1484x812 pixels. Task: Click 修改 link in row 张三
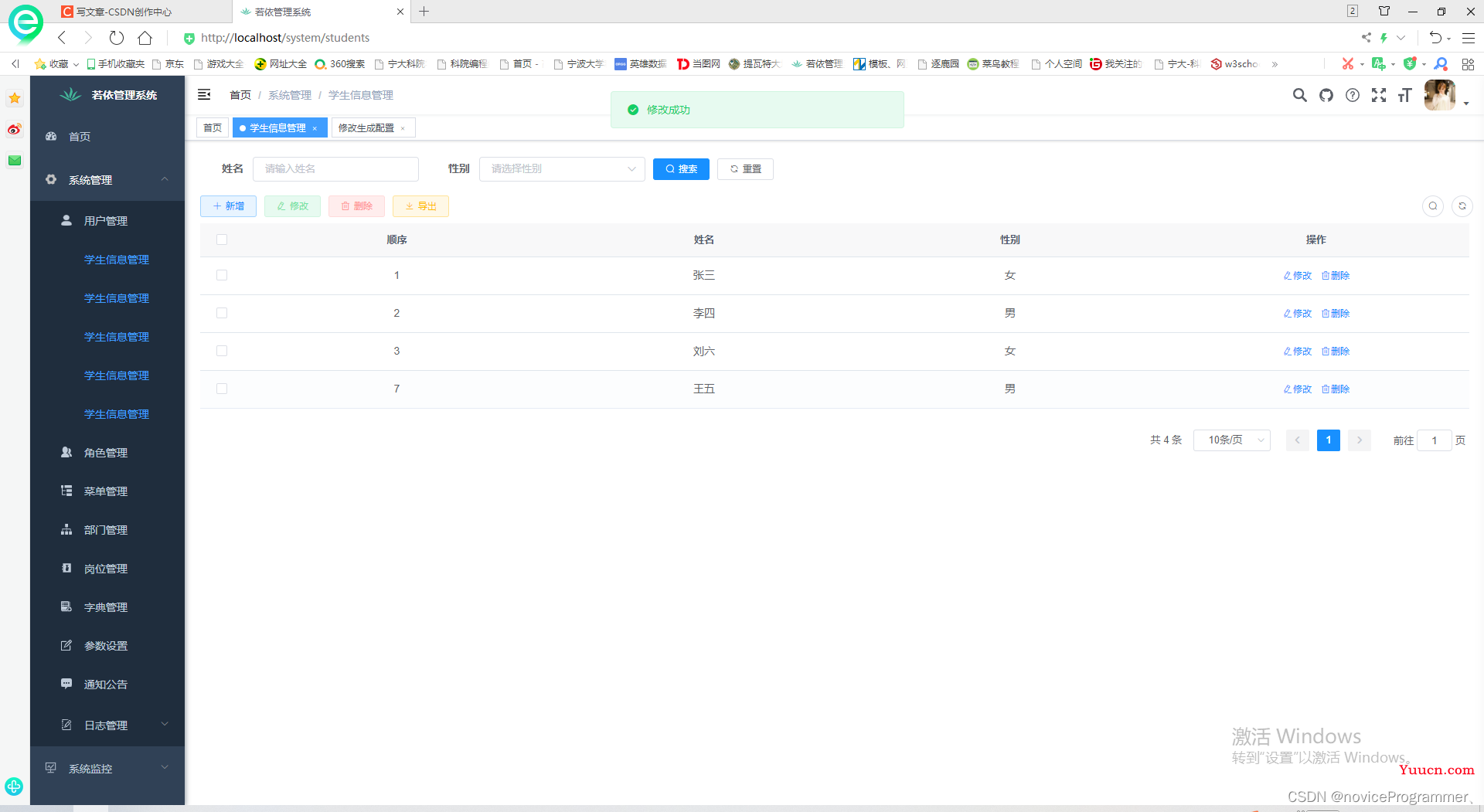pos(1298,275)
